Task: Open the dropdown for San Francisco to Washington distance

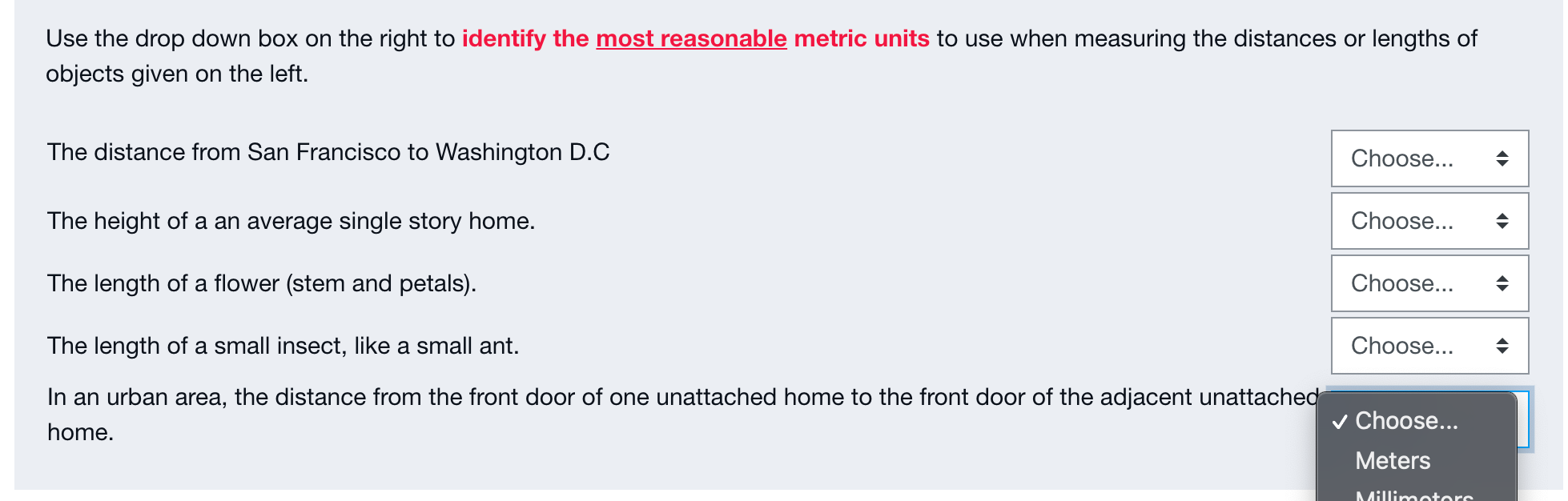Action: [1429, 158]
